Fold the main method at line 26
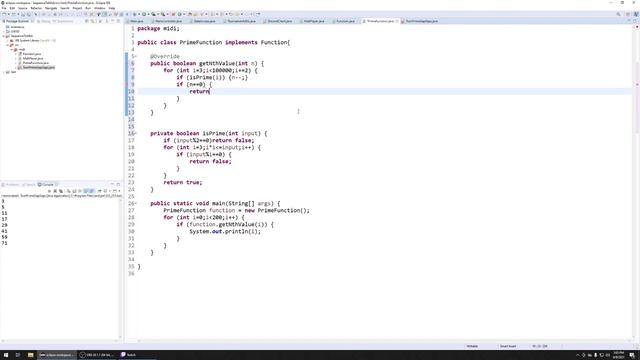Viewport: 640px width, 360px height. pos(136,203)
